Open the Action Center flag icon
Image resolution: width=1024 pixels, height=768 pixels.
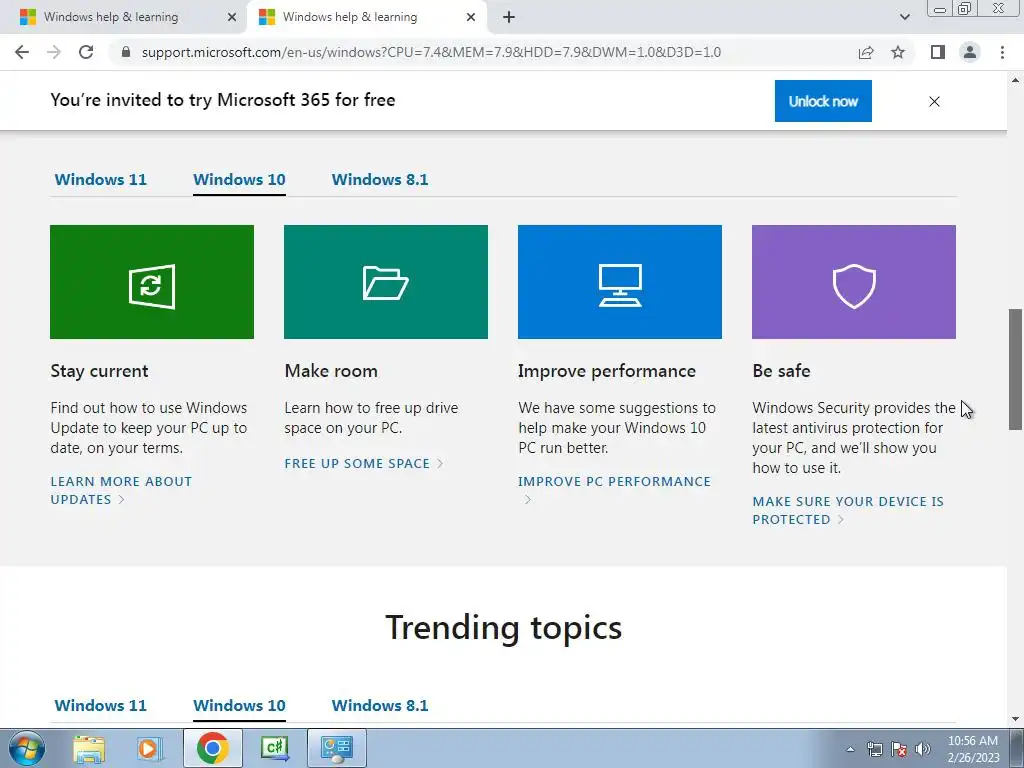click(x=899, y=749)
